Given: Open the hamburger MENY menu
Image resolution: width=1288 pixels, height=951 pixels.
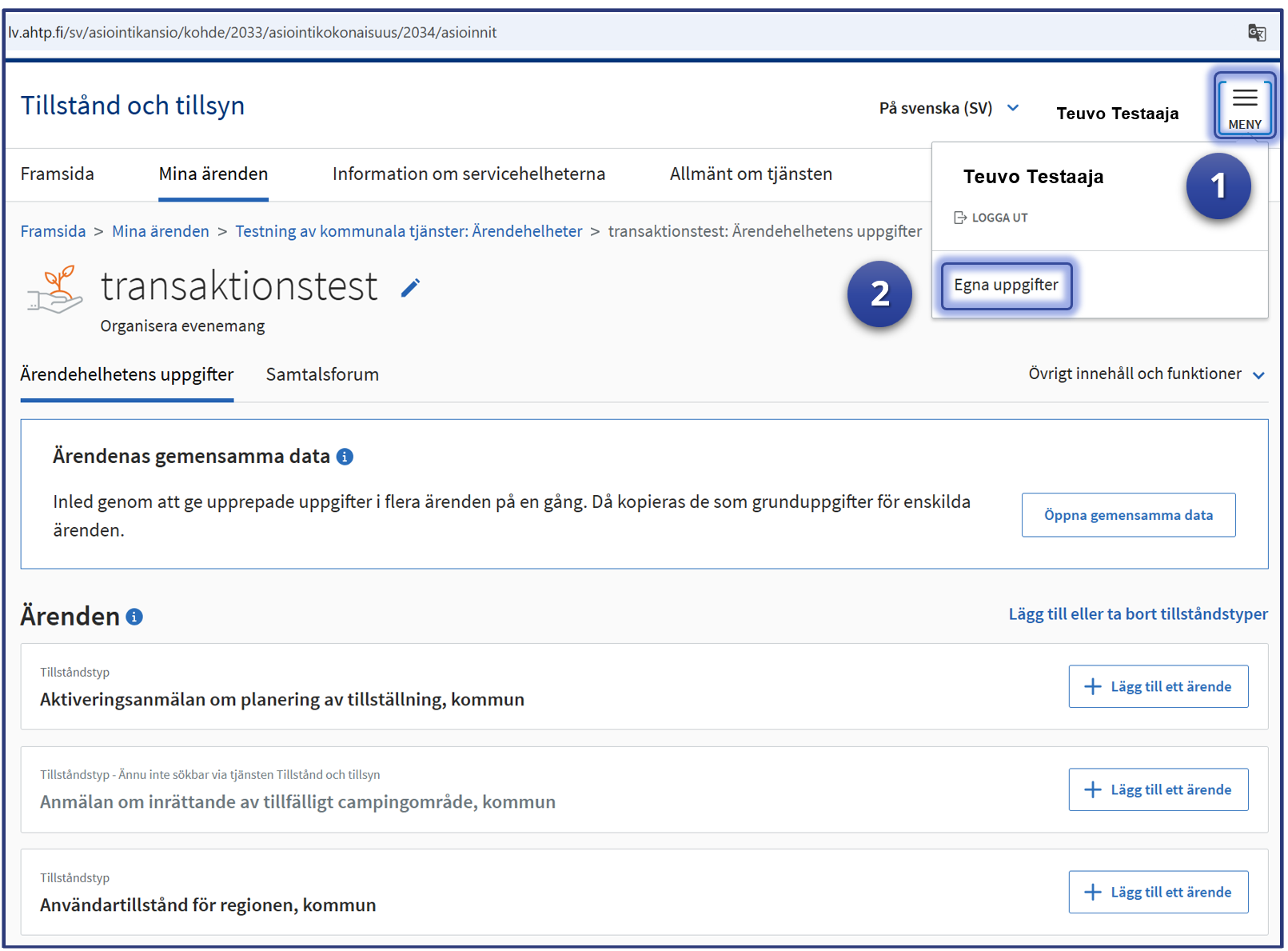Looking at the screenshot, I should (x=1244, y=105).
